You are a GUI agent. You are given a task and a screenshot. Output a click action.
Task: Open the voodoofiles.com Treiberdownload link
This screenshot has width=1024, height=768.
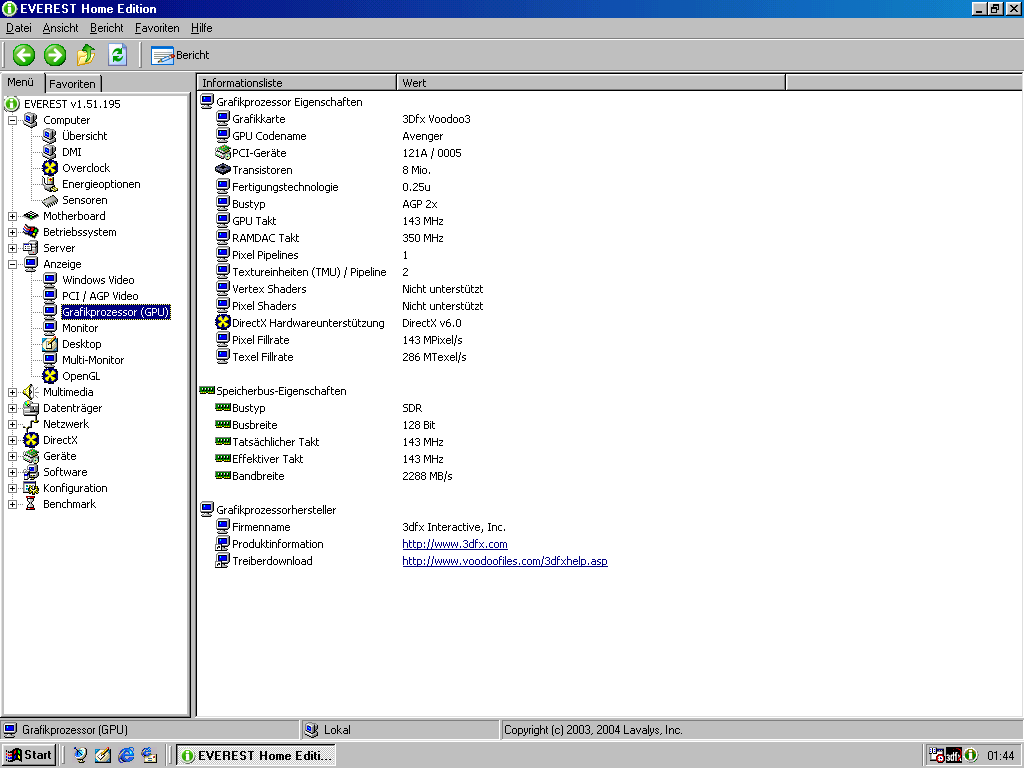(x=505, y=561)
